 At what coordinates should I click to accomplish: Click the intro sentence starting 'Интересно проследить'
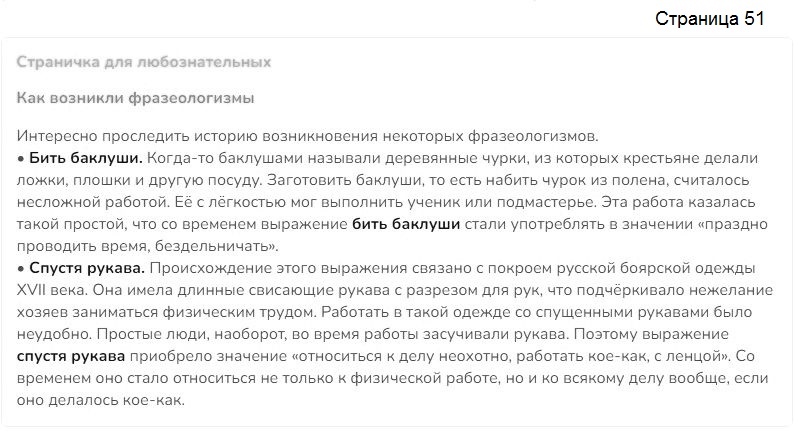tap(307, 136)
